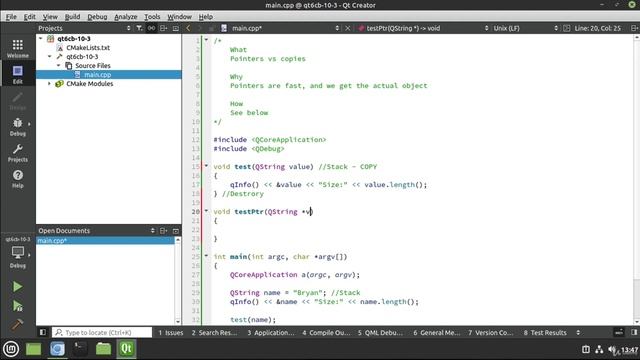Image resolution: width=640 pixels, height=360 pixels.
Task: Open the Compile Output pane
Action: click(326, 332)
